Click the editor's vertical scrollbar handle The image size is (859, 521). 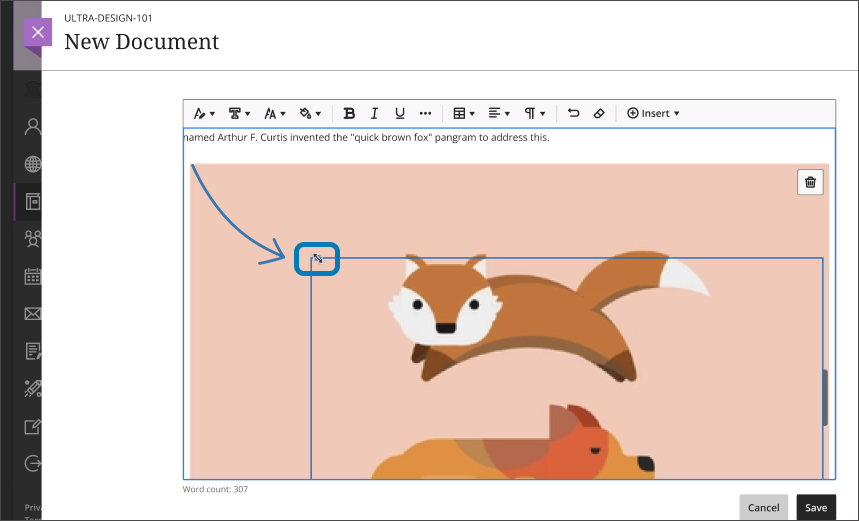tap(825, 397)
